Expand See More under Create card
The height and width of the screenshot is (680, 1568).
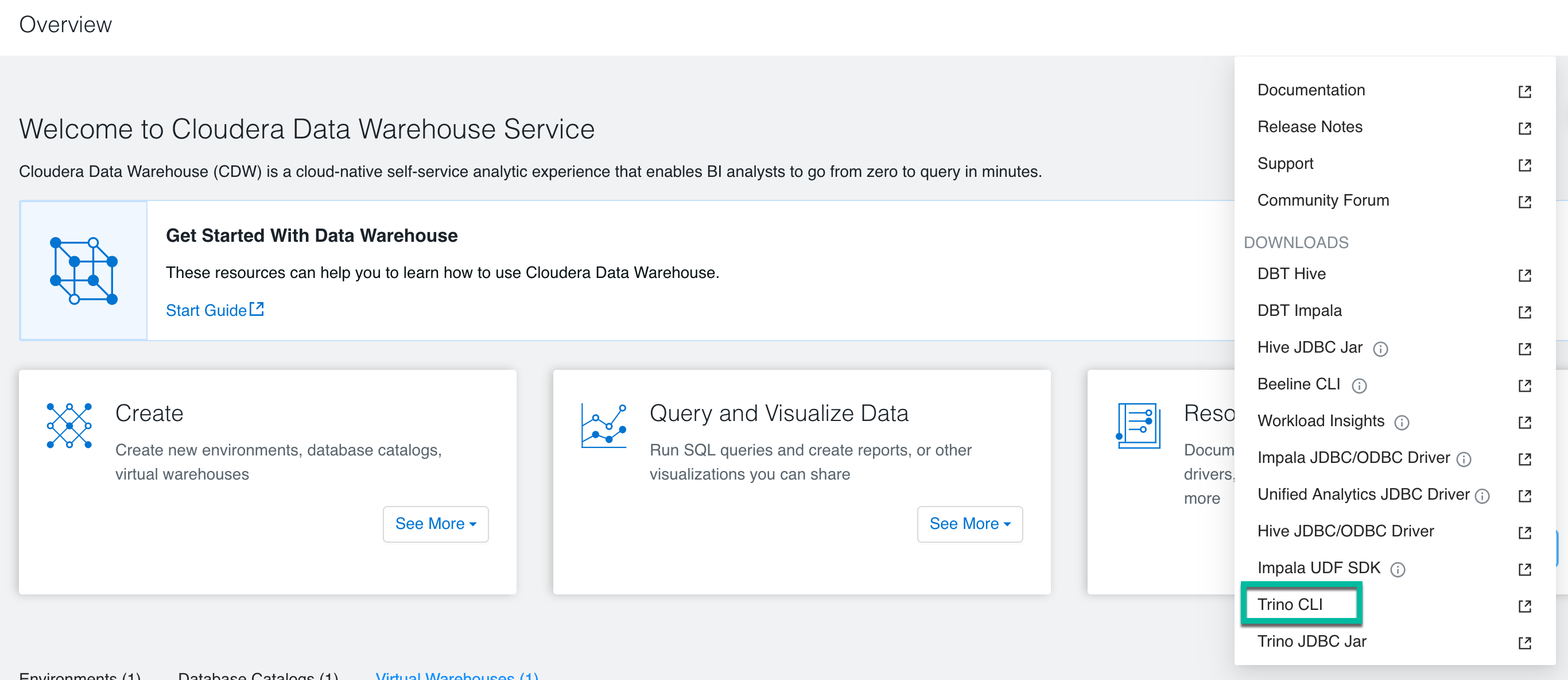click(x=435, y=523)
